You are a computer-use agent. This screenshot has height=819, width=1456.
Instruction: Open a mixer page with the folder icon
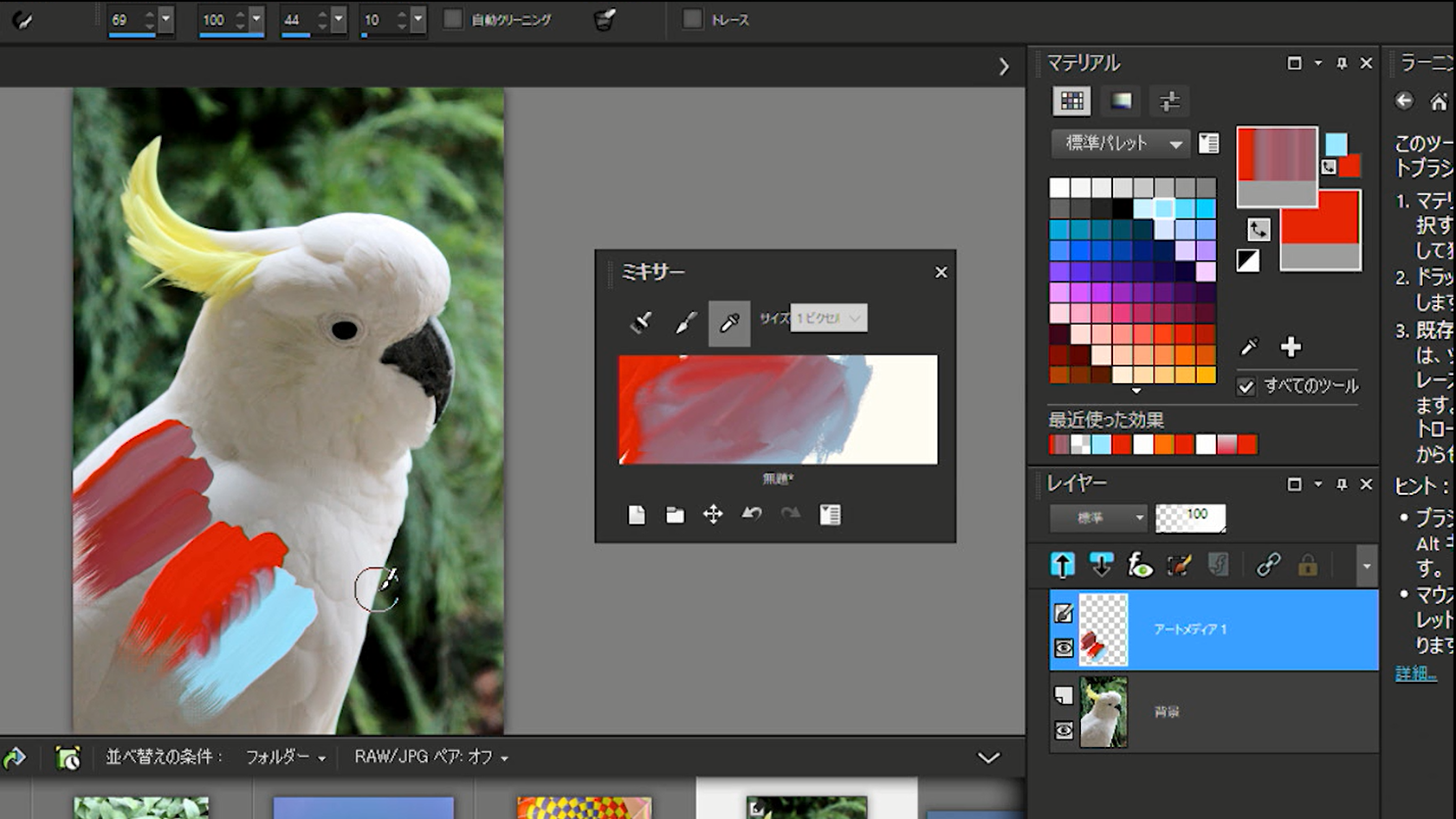tap(675, 515)
